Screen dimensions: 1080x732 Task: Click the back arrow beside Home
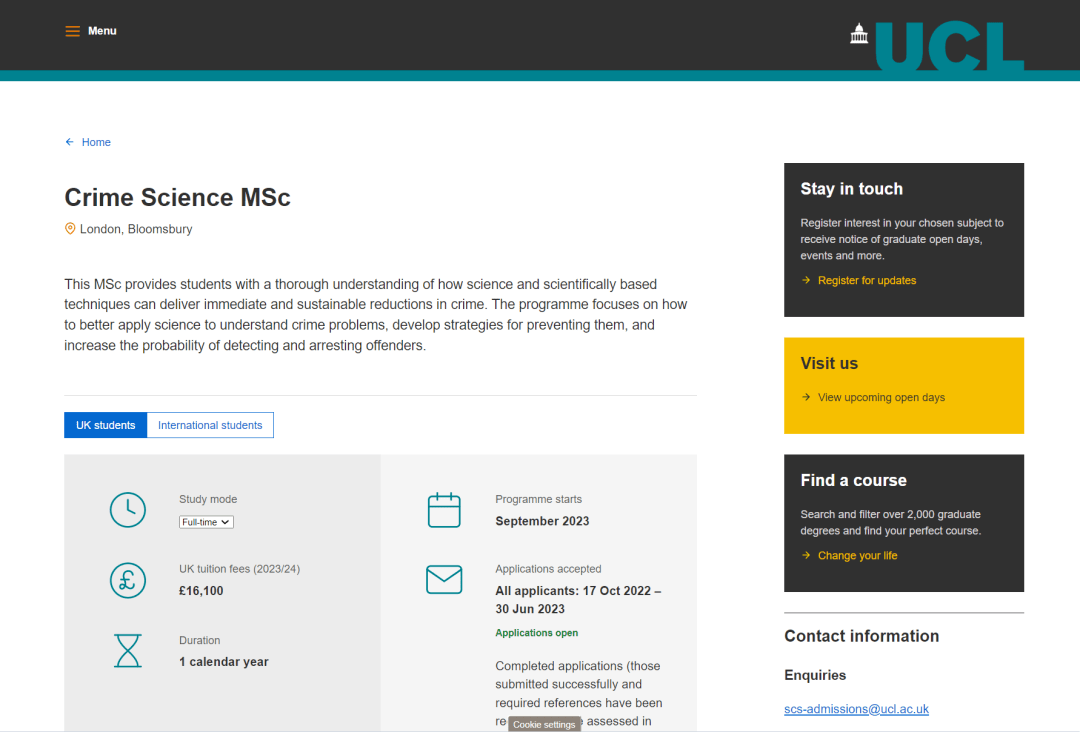[x=70, y=142]
